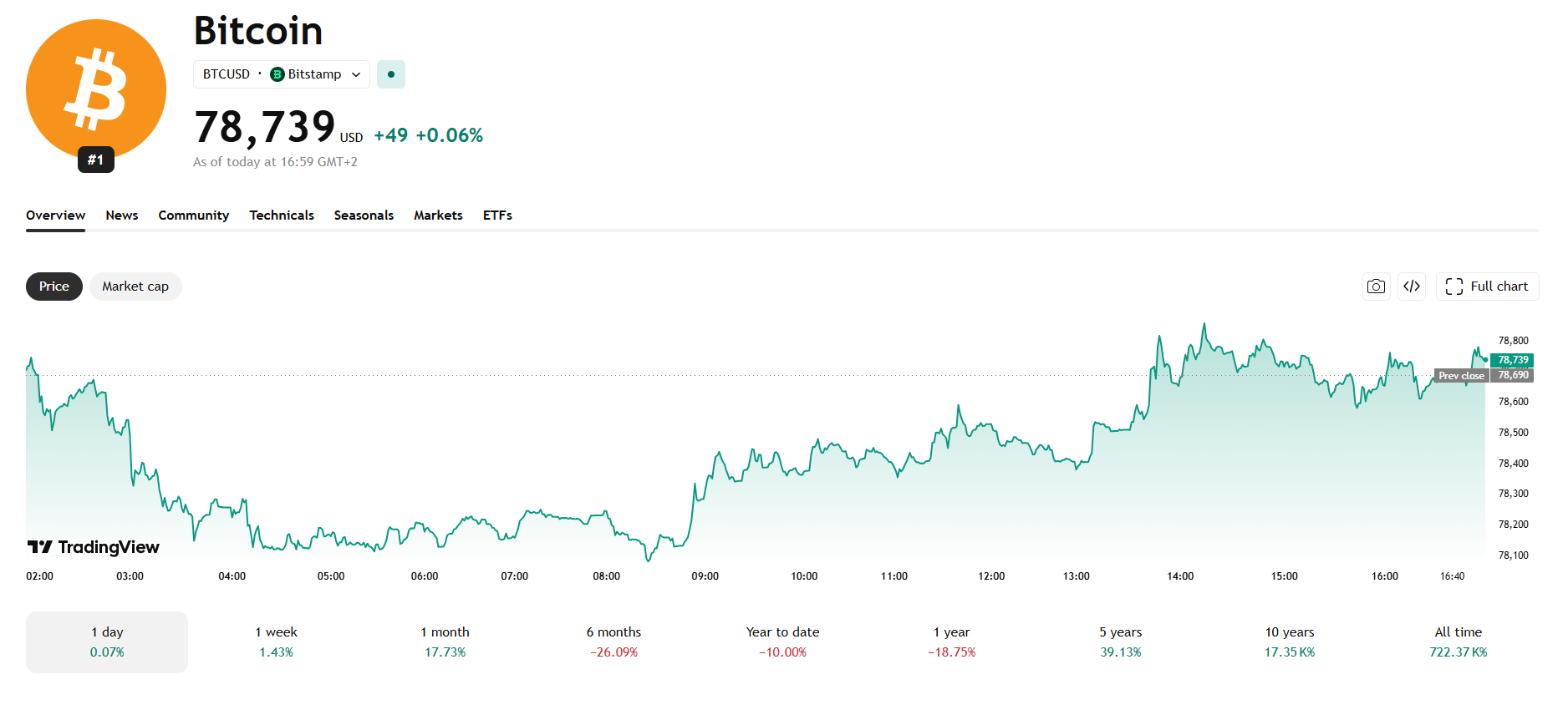The height and width of the screenshot is (705, 1568).
Task: Open the ETFs tab
Action: coord(497,216)
